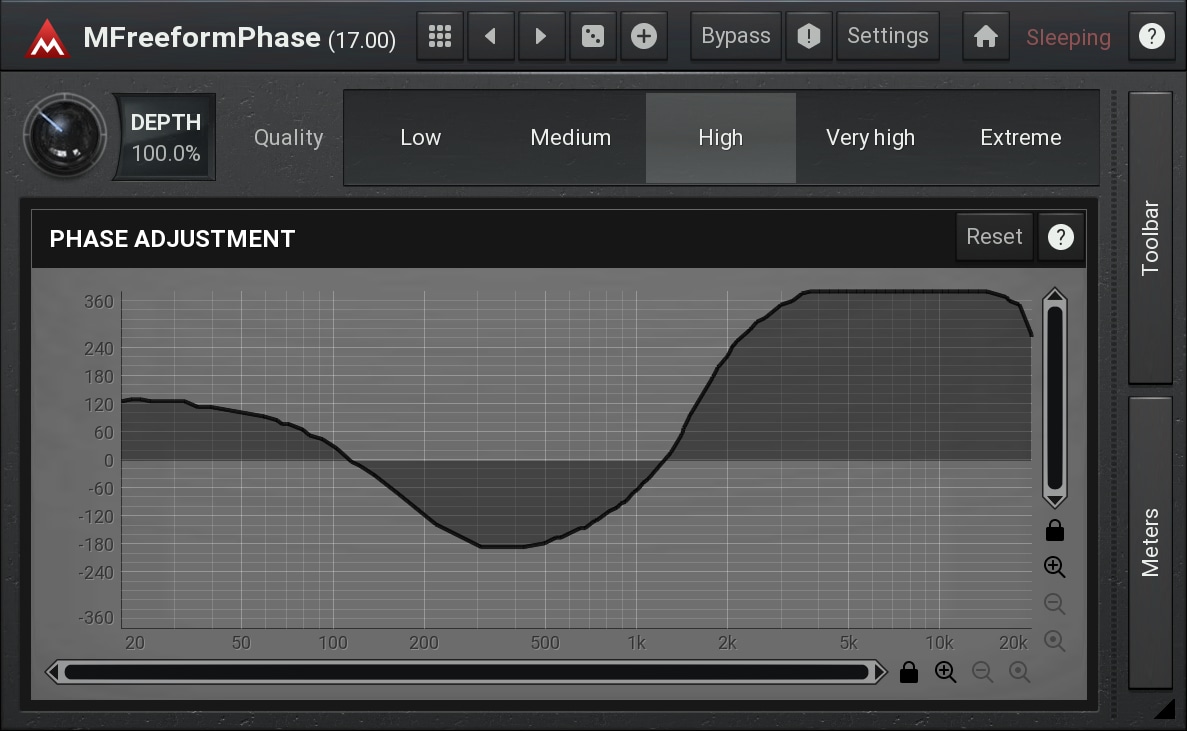The image size is (1187, 731).
Task: Open the presets grid icon
Action: coord(440,37)
